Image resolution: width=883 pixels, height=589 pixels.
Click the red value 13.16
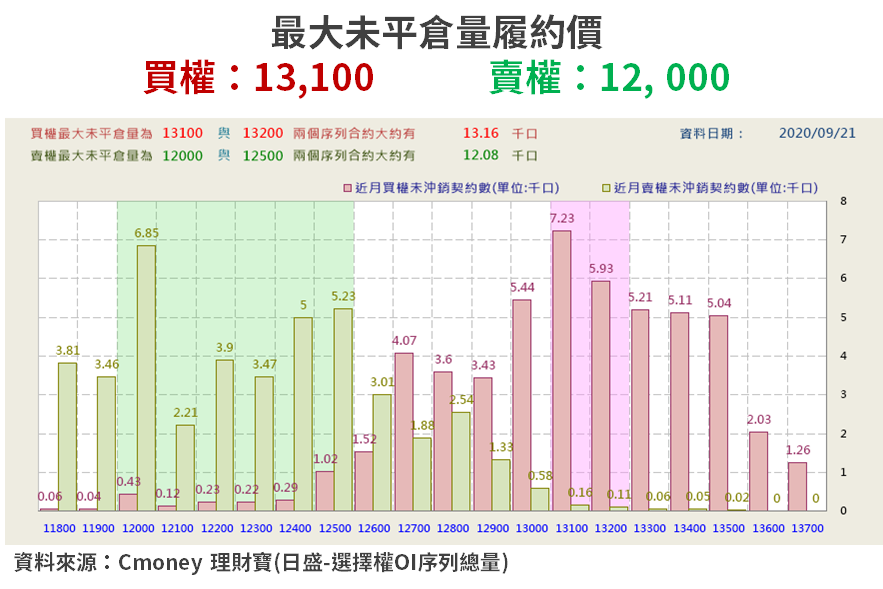pos(480,133)
